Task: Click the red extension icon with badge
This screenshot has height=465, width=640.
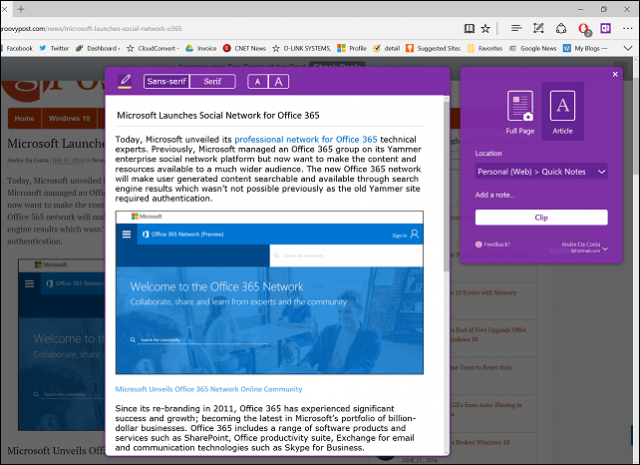Action: click(584, 29)
